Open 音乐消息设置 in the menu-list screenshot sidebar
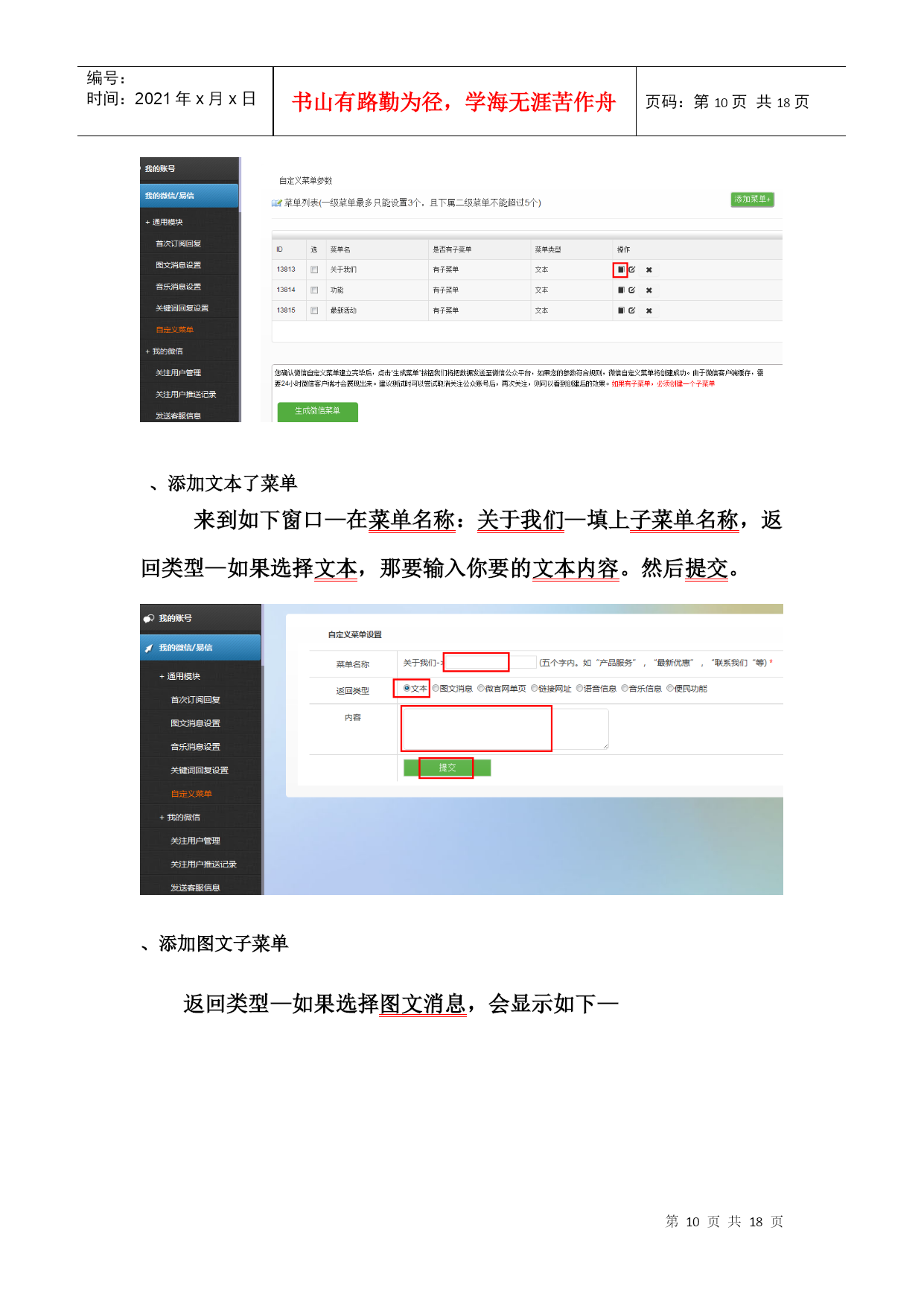 click(178, 287)
